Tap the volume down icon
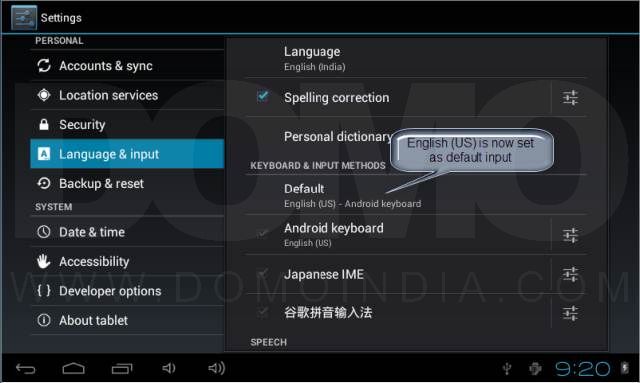This screenshot has width=640, height=383. click(x=169, y=368)
